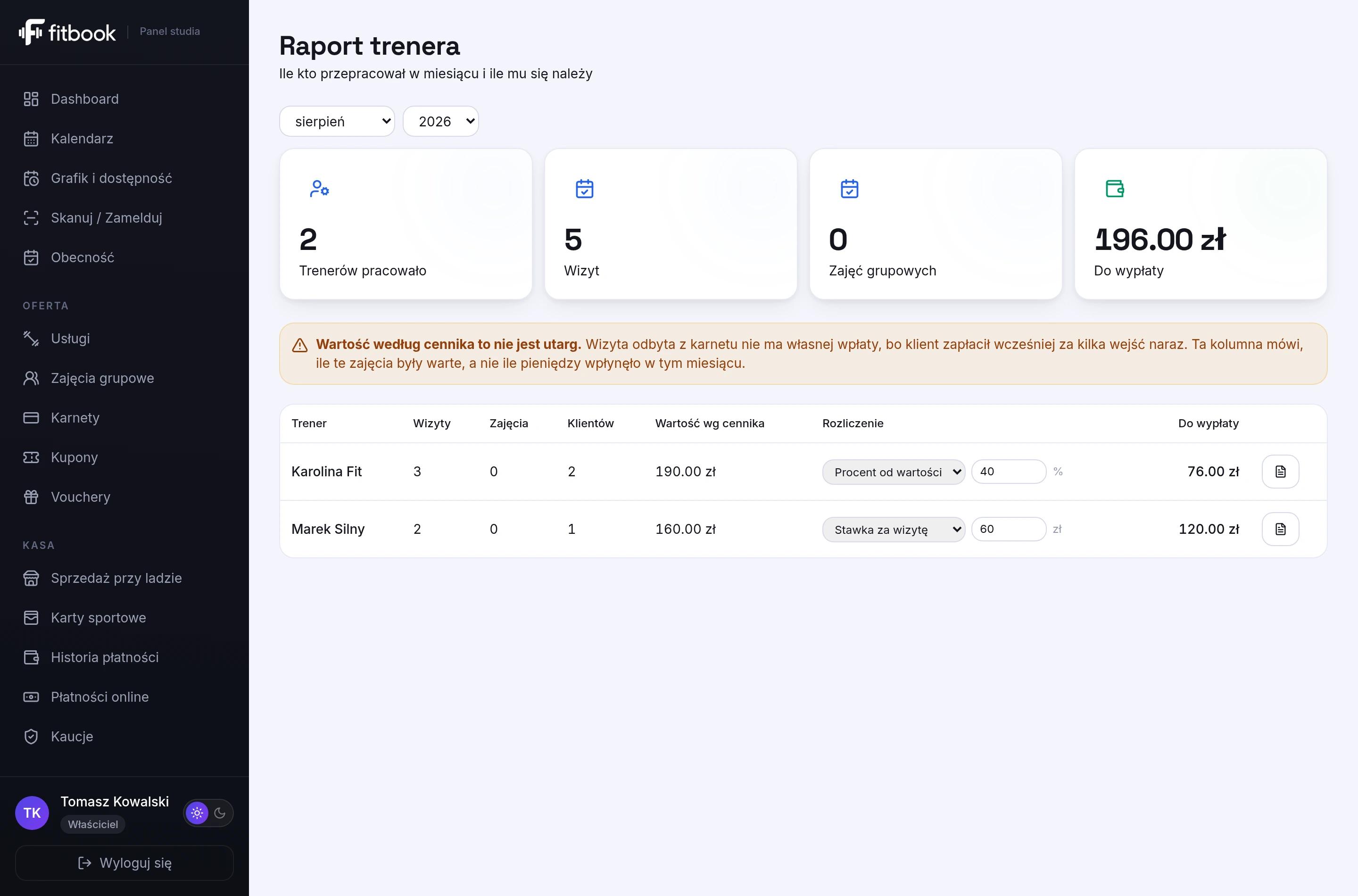Click the 196.00 zł Do wypłaty card
Screen dimensions: 1358x896
tap(1201, 224)
